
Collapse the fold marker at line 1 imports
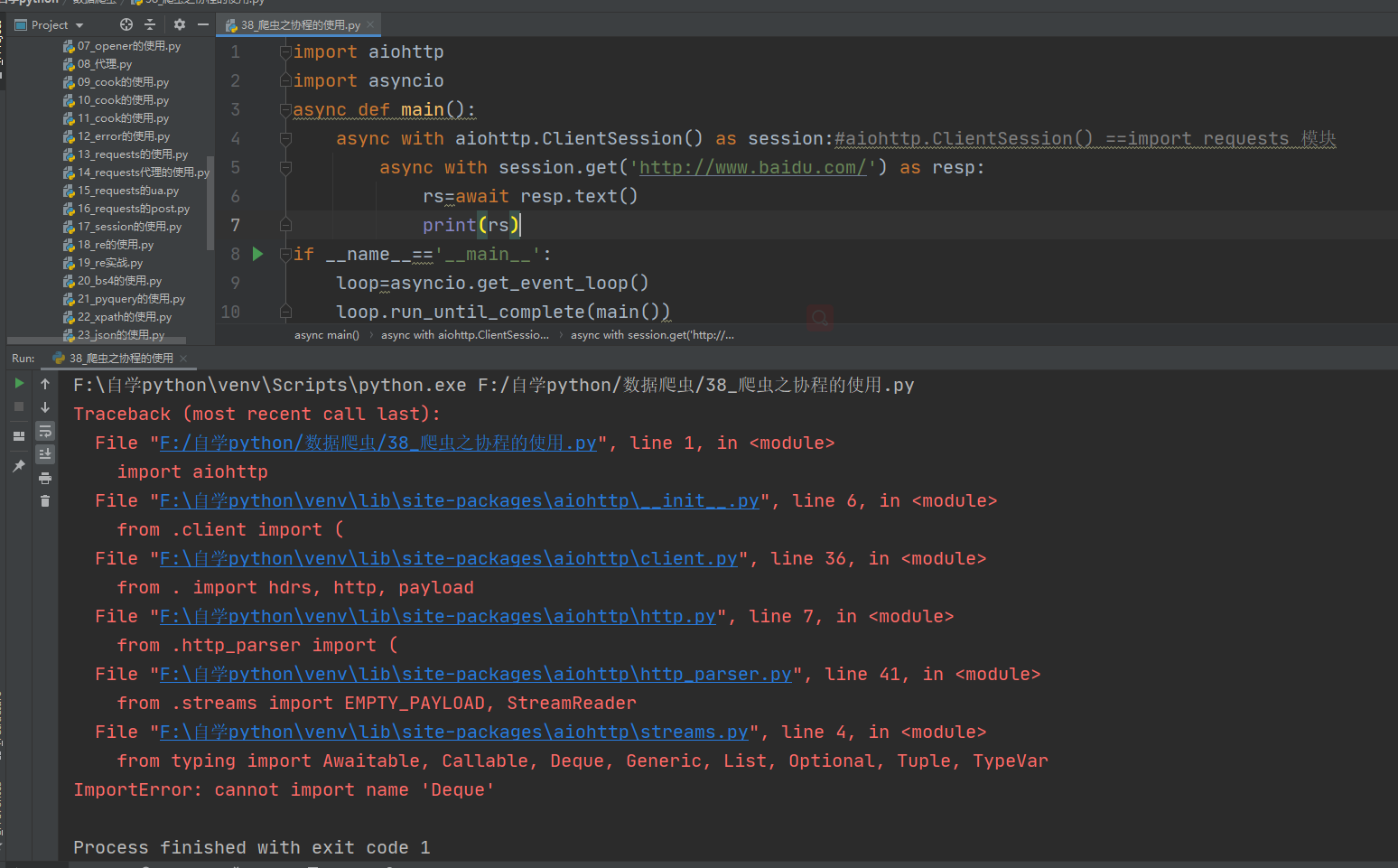285,52
